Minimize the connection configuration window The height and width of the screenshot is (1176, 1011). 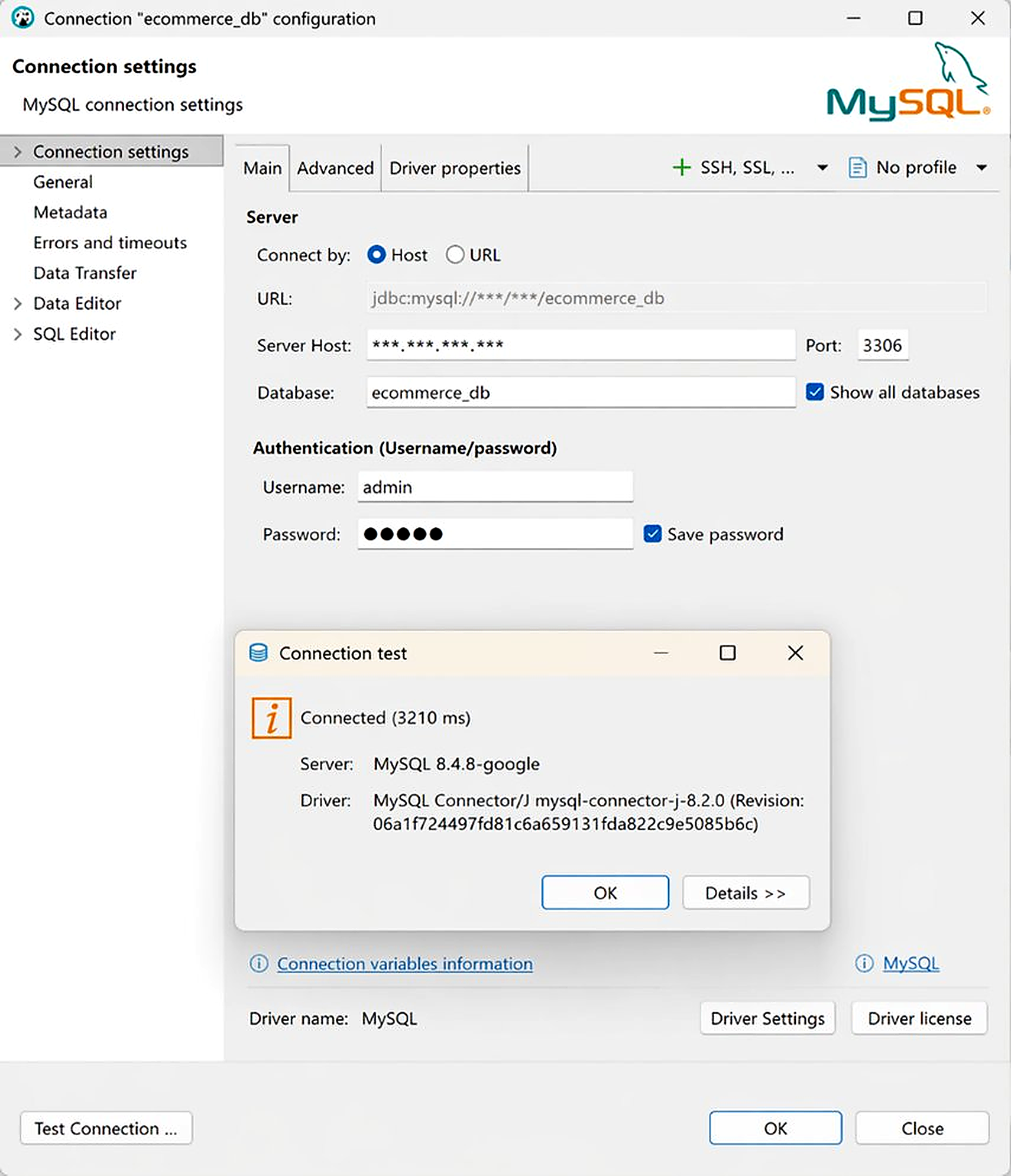tap(853, 18)
